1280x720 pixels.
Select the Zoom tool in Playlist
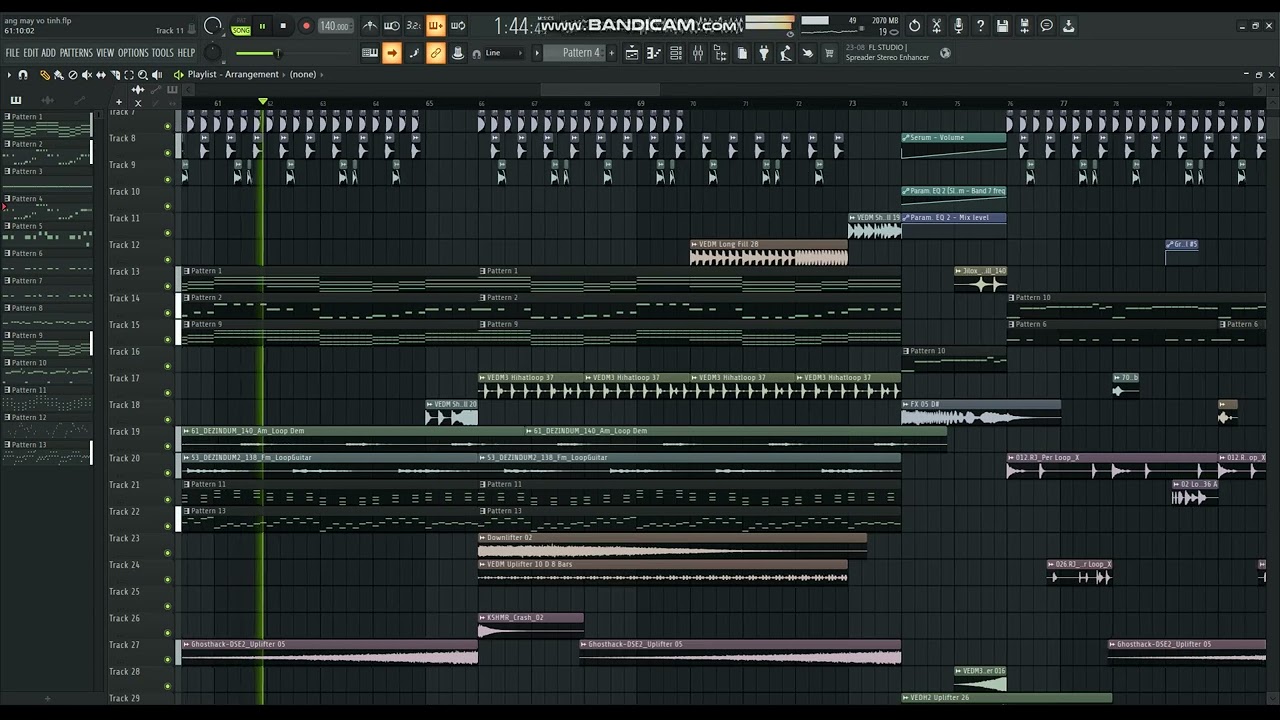pyautogui.click(x=142, y=75)
